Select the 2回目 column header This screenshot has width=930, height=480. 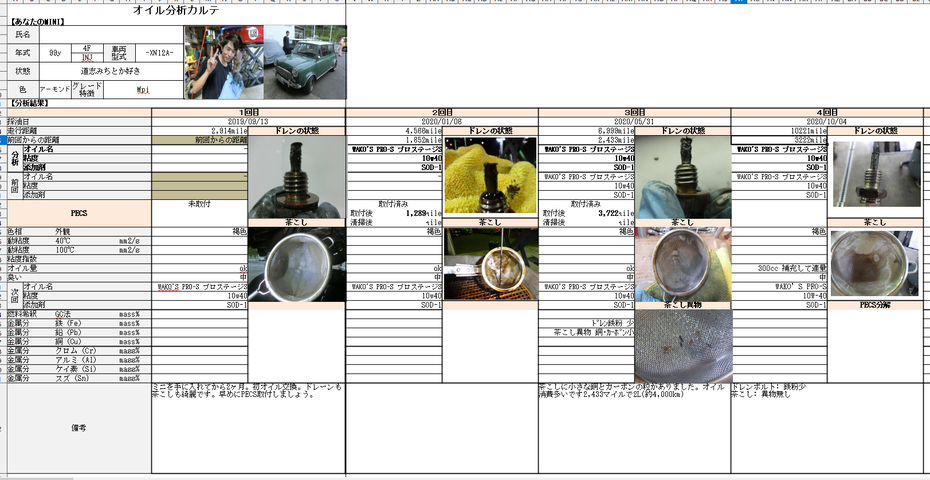pyautogui.click(x=442, y=112)
